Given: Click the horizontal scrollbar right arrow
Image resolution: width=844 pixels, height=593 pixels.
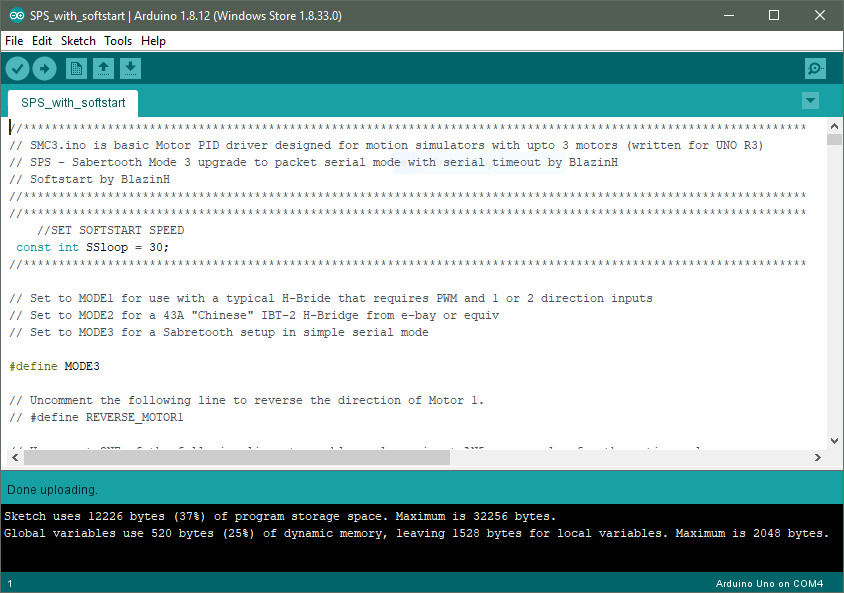Looking at the screenshot, I should 818,457.
